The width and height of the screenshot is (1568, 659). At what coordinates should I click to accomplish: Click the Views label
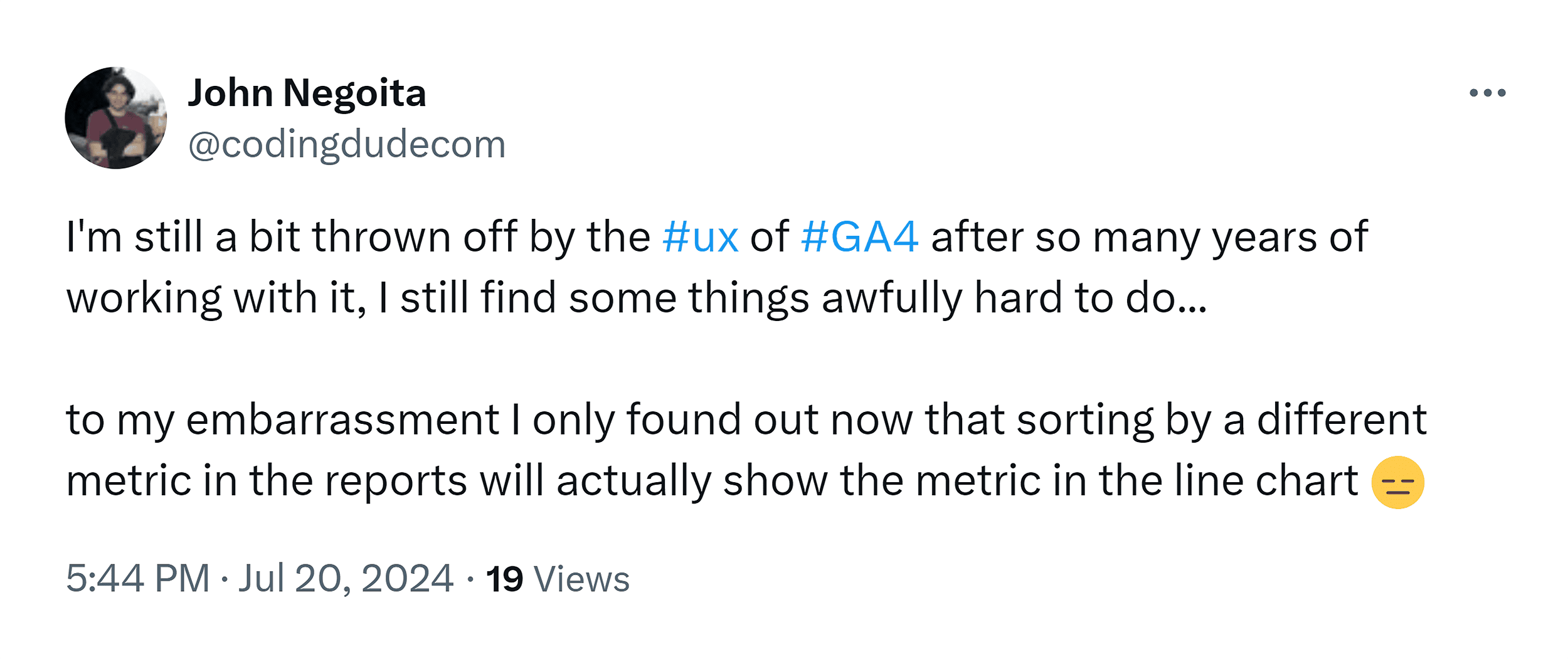pos(581,578)
